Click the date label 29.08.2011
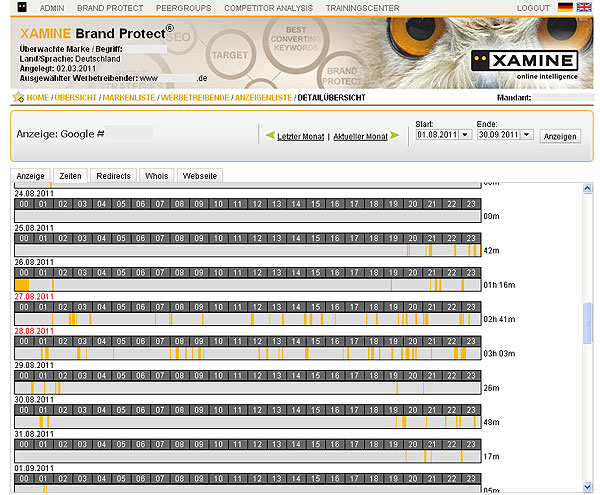 (x=34, y=365)
